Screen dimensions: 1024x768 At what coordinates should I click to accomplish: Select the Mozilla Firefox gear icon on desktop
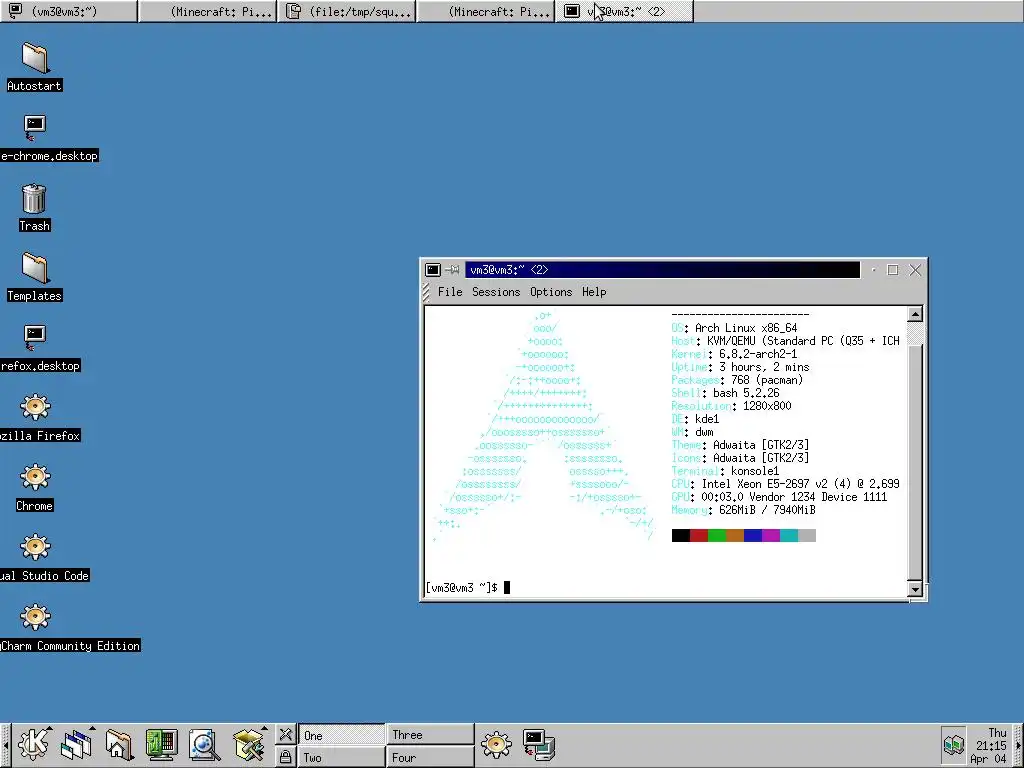[35, 417]
